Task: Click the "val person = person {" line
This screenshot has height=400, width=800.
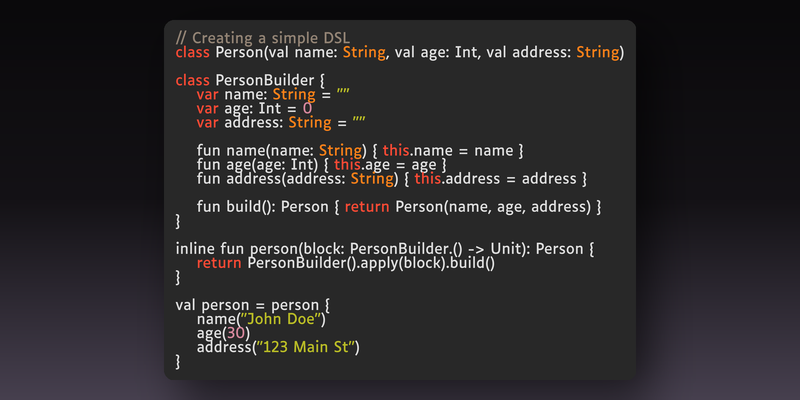Action: pyautogui.click(x=253, y=306)
